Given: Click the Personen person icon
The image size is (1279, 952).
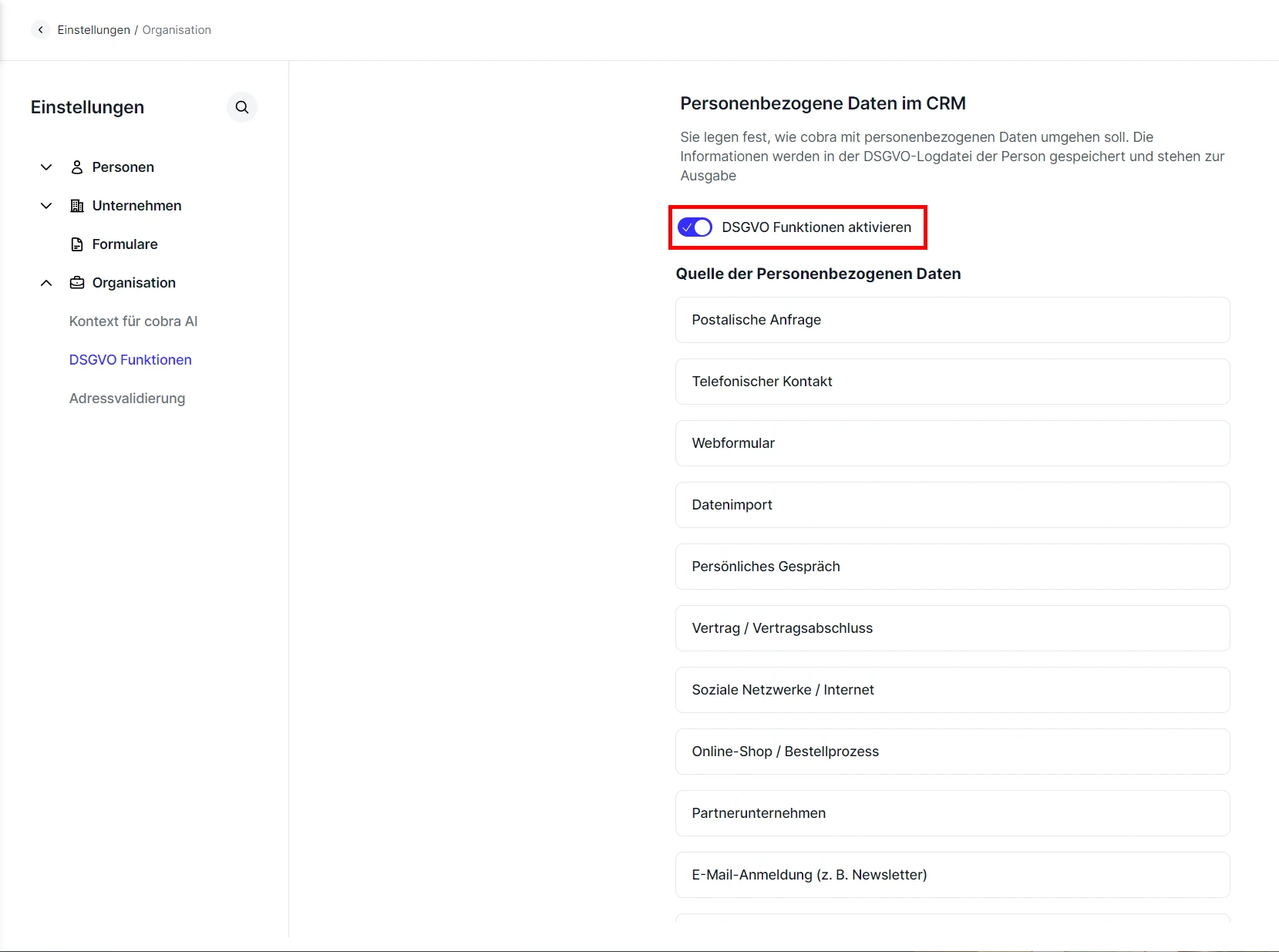Looking at the screenshot, I should (77, 167).
